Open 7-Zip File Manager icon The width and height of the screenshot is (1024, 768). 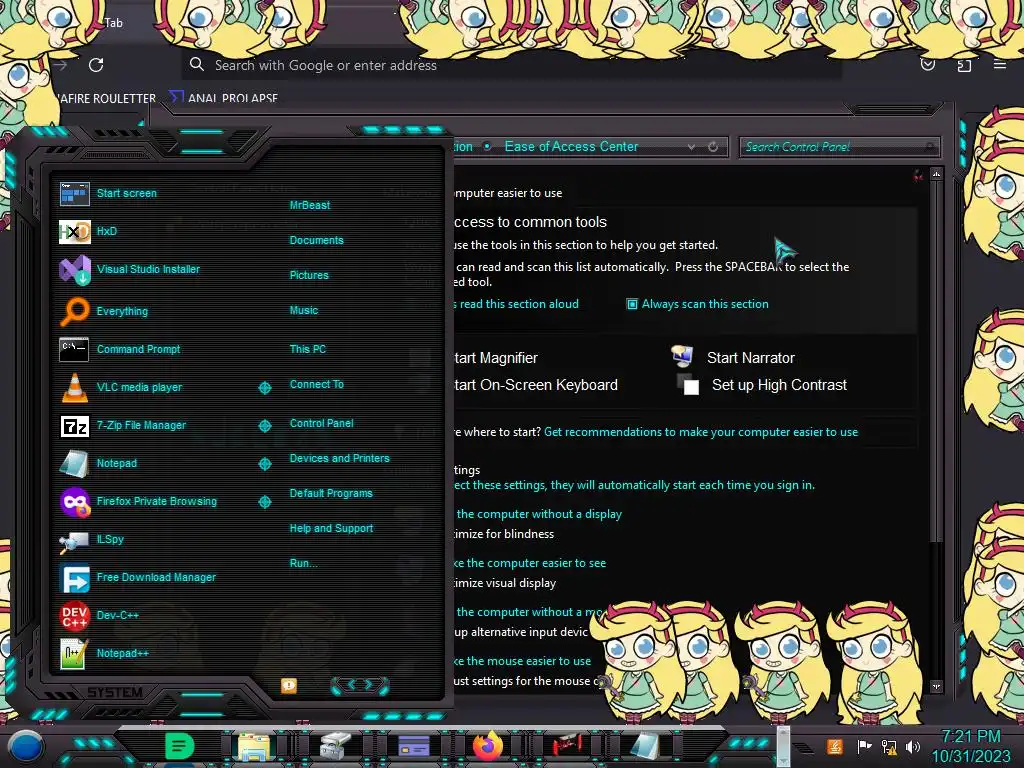74,426
